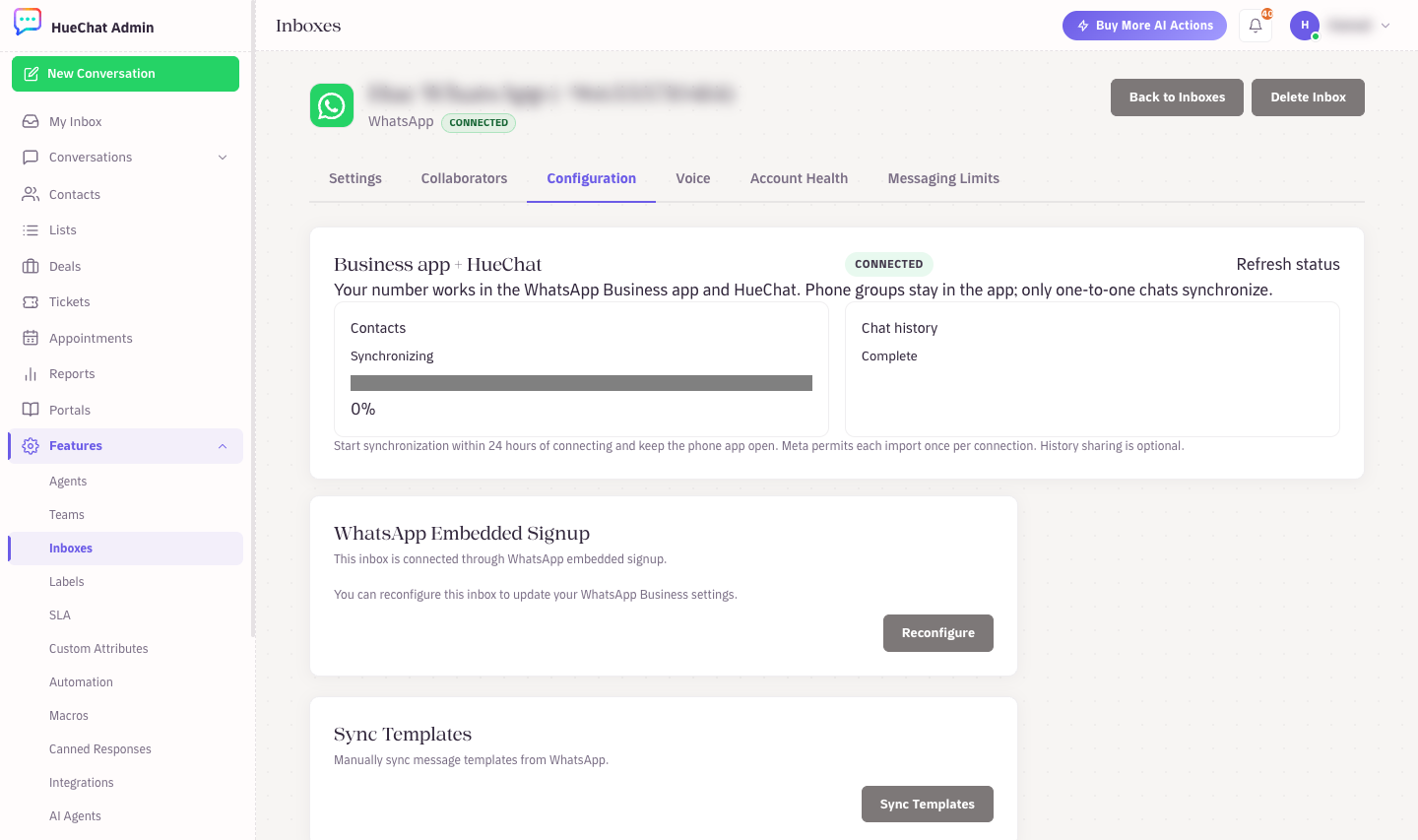Viewport: 1418px width, 840px height.
Task: Click the Conversations chat bubble icon
Action: (31, 157)
